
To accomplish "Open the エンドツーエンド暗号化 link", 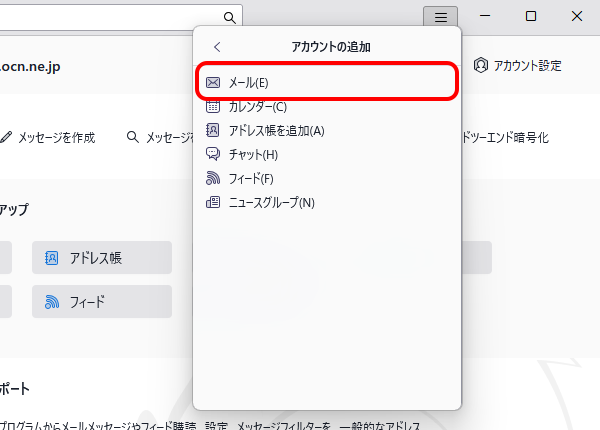I will coord(505,137).
